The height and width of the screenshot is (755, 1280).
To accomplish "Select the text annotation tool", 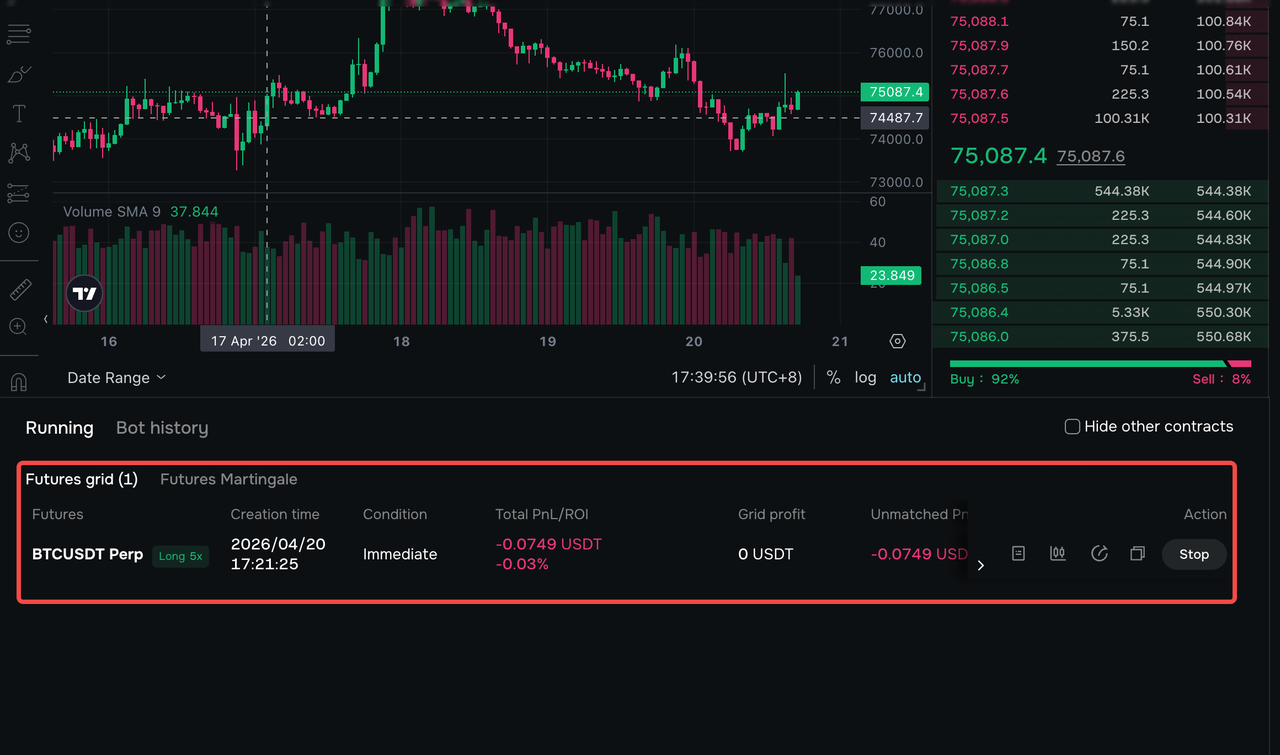I will click(19, 114).
